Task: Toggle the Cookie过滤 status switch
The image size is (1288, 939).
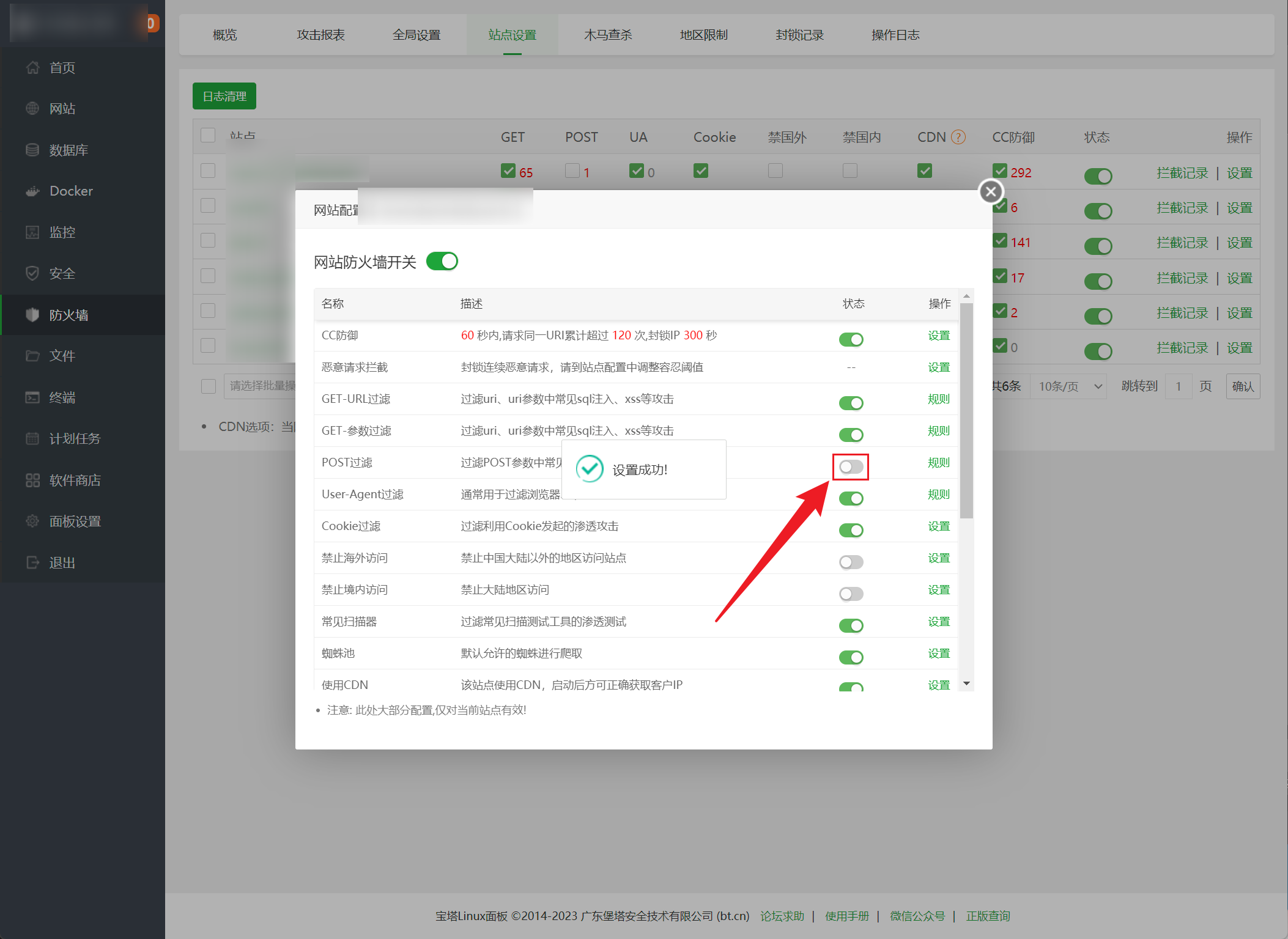Action: [x=851, y=530]
